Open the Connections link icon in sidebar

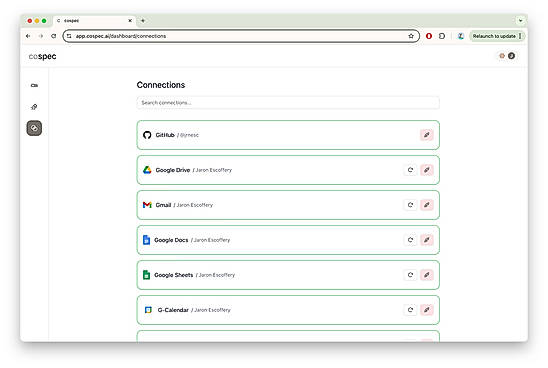[x=34, y=128]
